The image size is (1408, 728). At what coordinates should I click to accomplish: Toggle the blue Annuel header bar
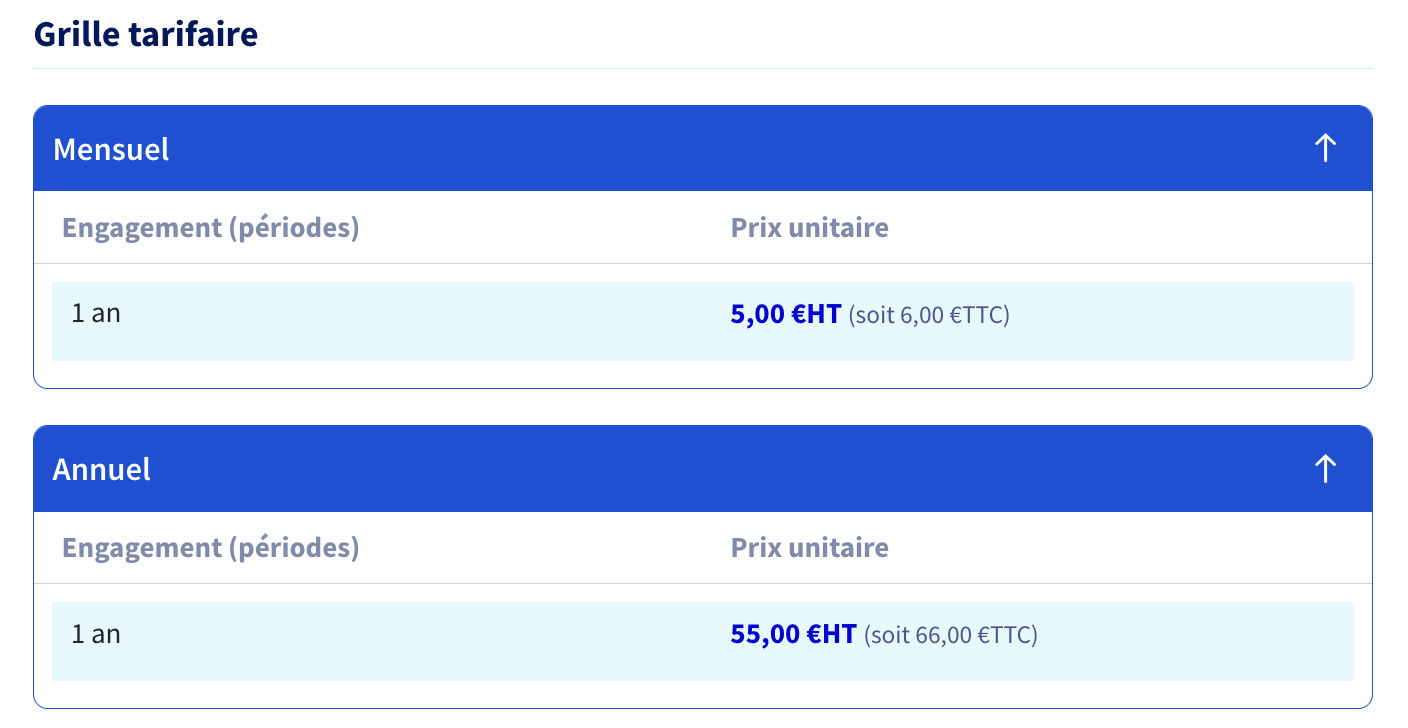[x=703, y=468]
